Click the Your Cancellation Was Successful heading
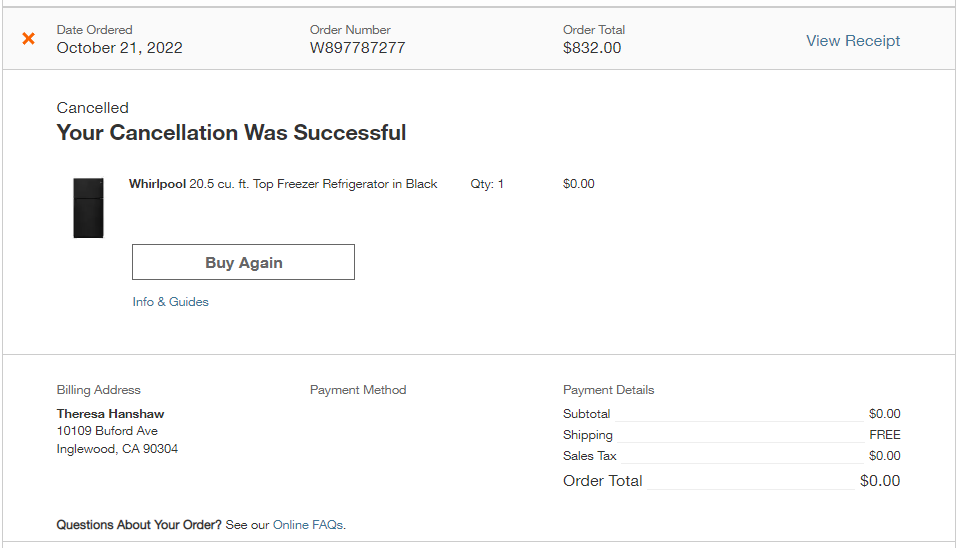 point(231,133)
